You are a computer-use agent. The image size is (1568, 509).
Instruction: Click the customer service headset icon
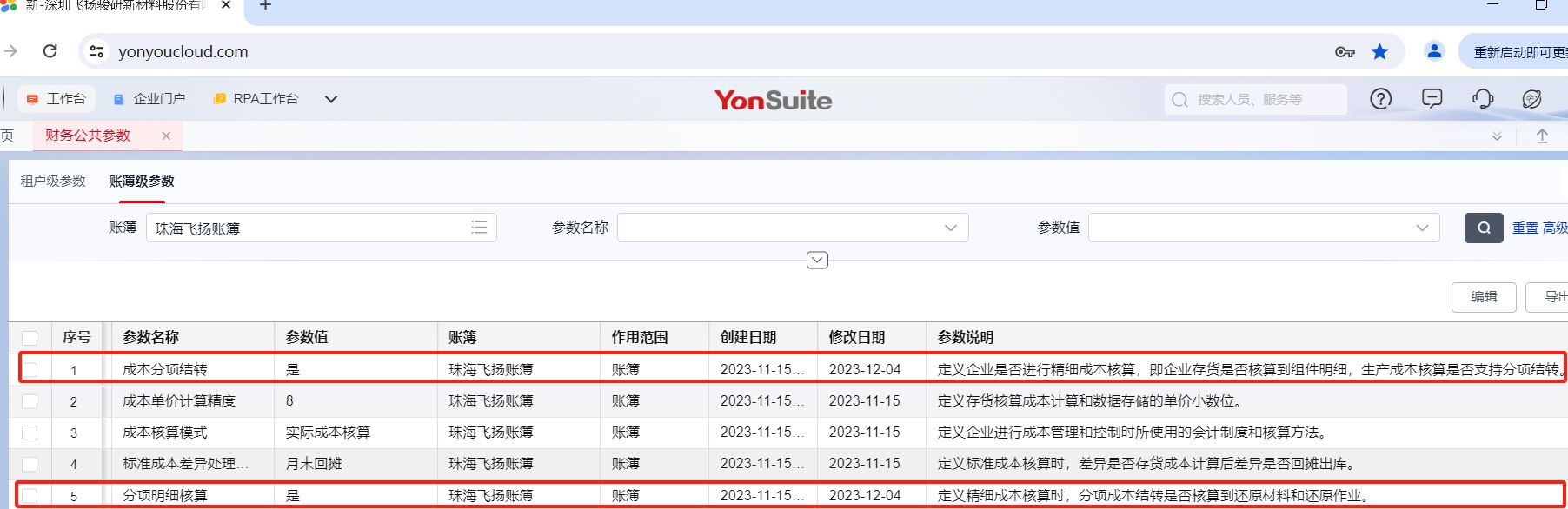(x=1483, y=99)
